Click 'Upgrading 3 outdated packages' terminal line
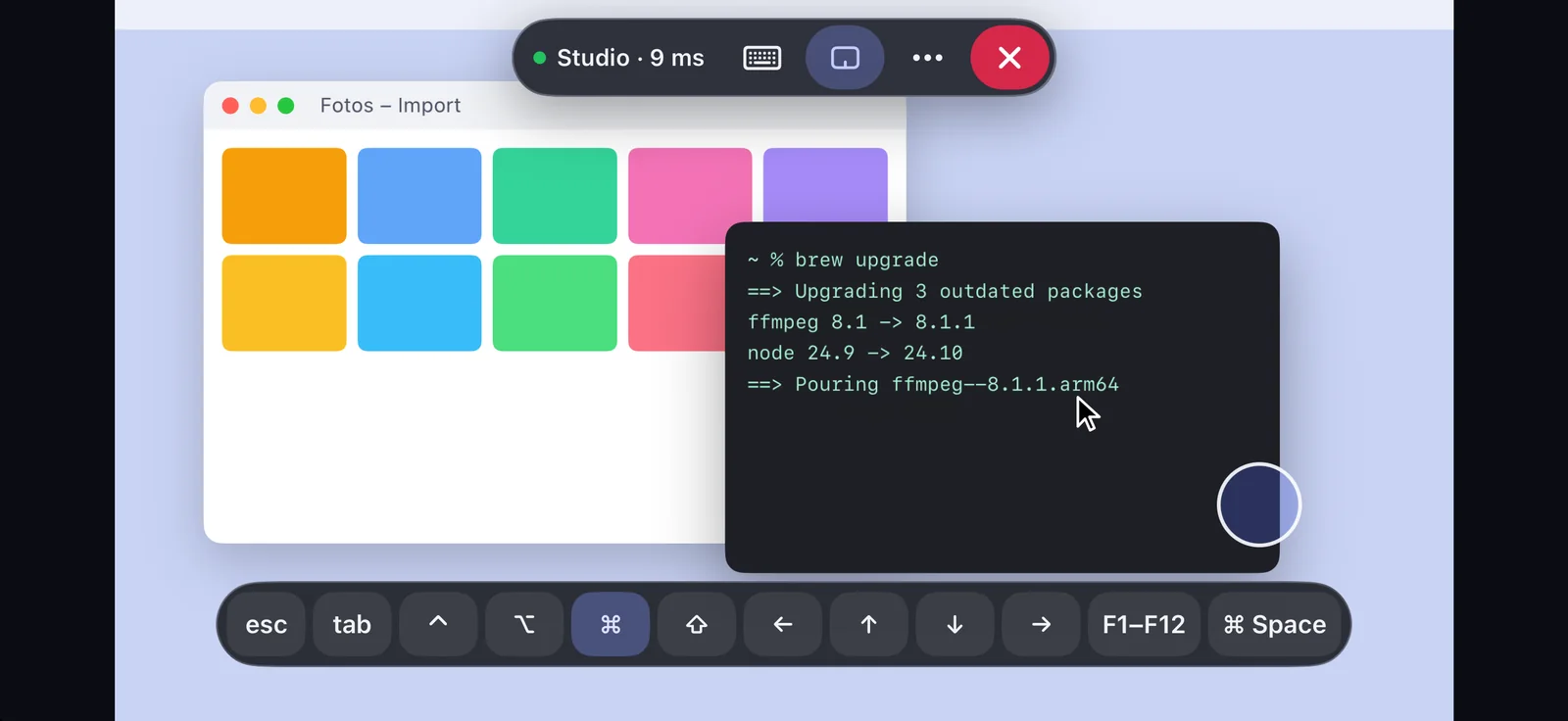The width and height of the screenshot is (1568, 721). coord(945,291)
